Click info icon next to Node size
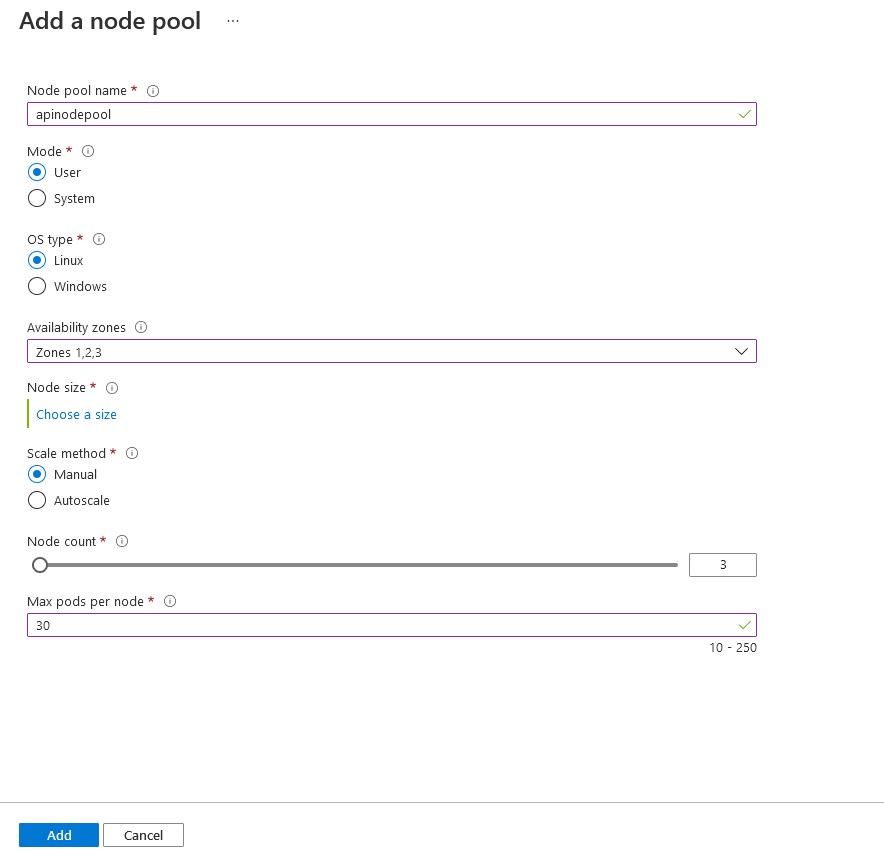884x853 pixels. coord(112,388)
